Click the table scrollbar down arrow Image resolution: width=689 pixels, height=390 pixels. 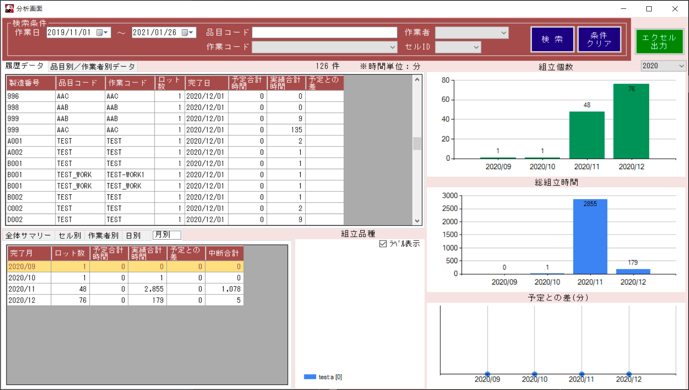pyautogui.click(x=417, y=221)
